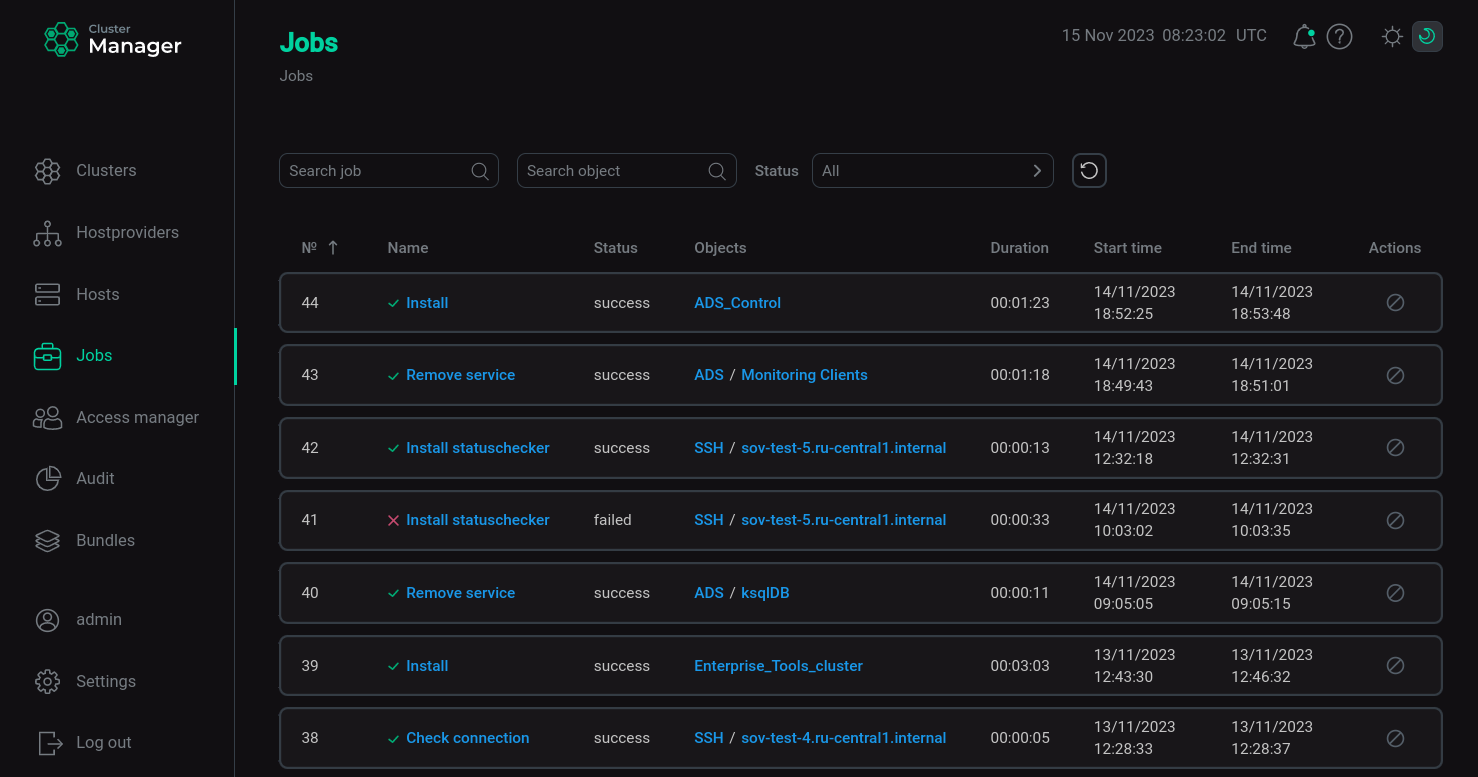Screen dimensions: 1478x777
Task: Click the cancel icon for job 41
Action: click(1395, 520)
